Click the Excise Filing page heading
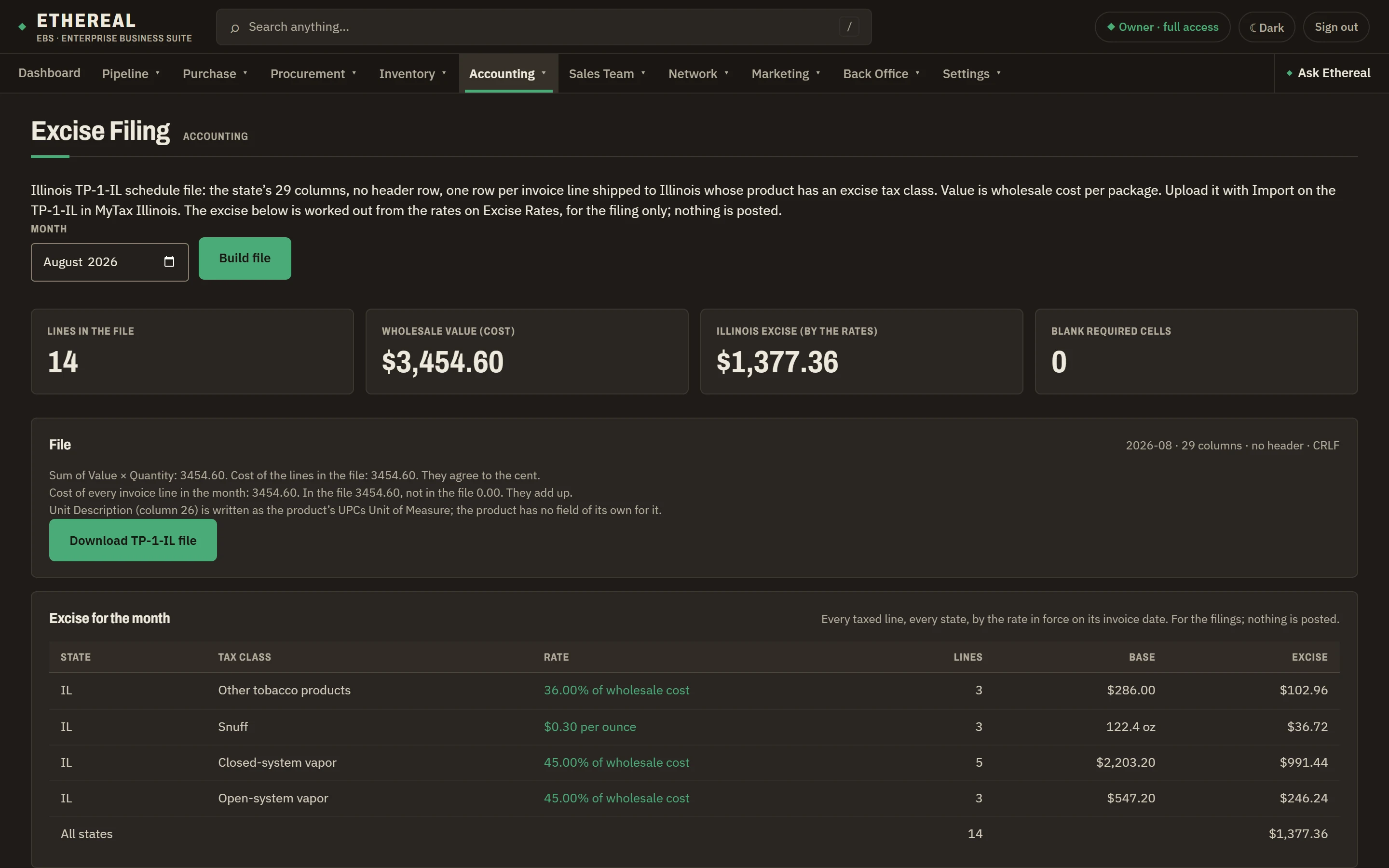Viewport: 1389px width, 868px height. pos(100,131)
